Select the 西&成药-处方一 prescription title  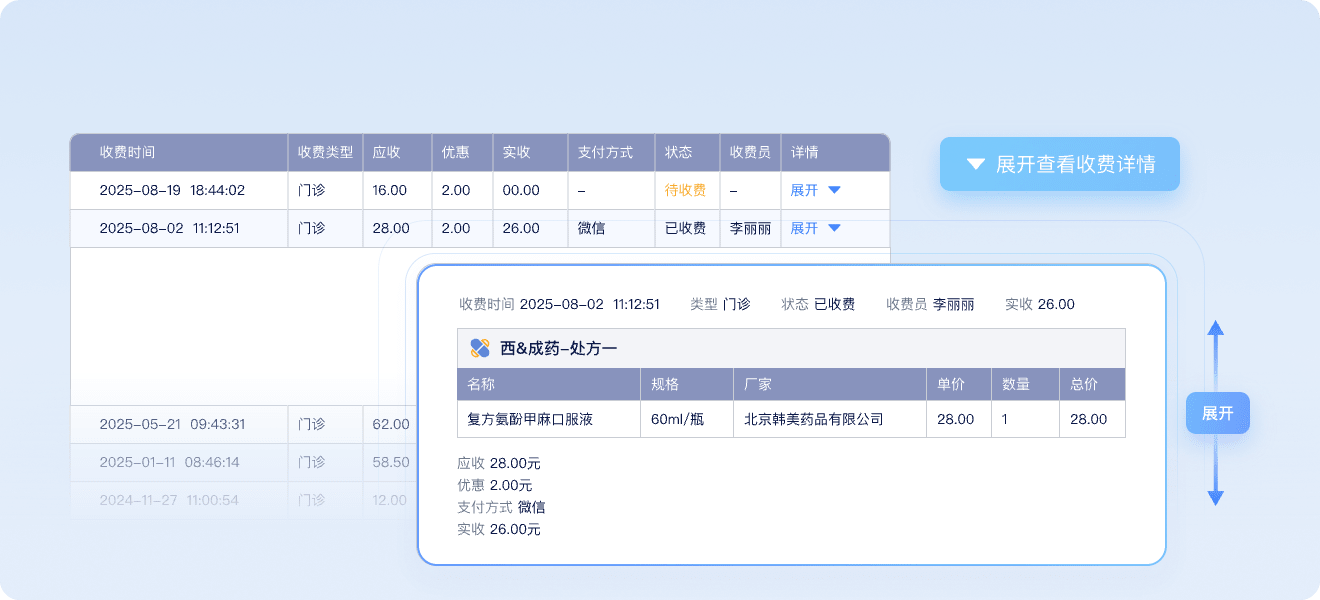[558, 348]
